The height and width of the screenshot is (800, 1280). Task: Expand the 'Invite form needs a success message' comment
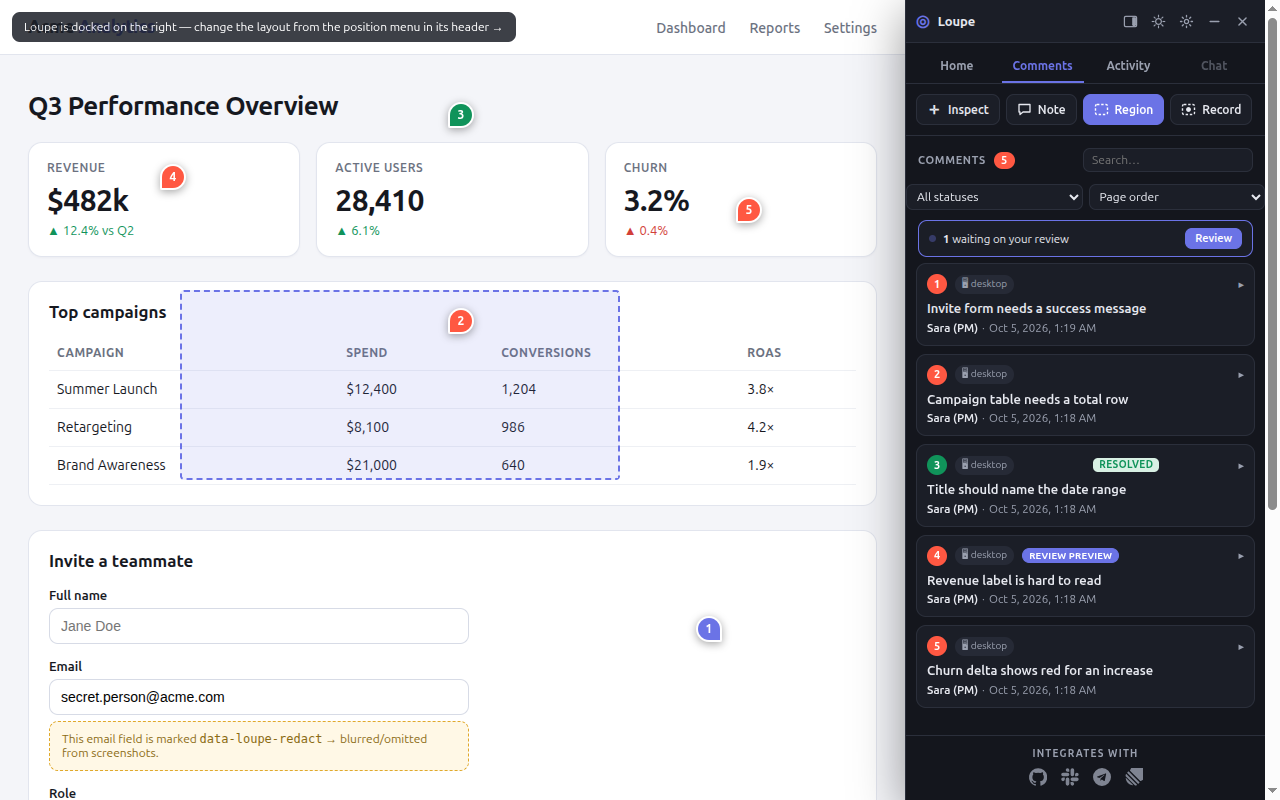pos(1241,285)
